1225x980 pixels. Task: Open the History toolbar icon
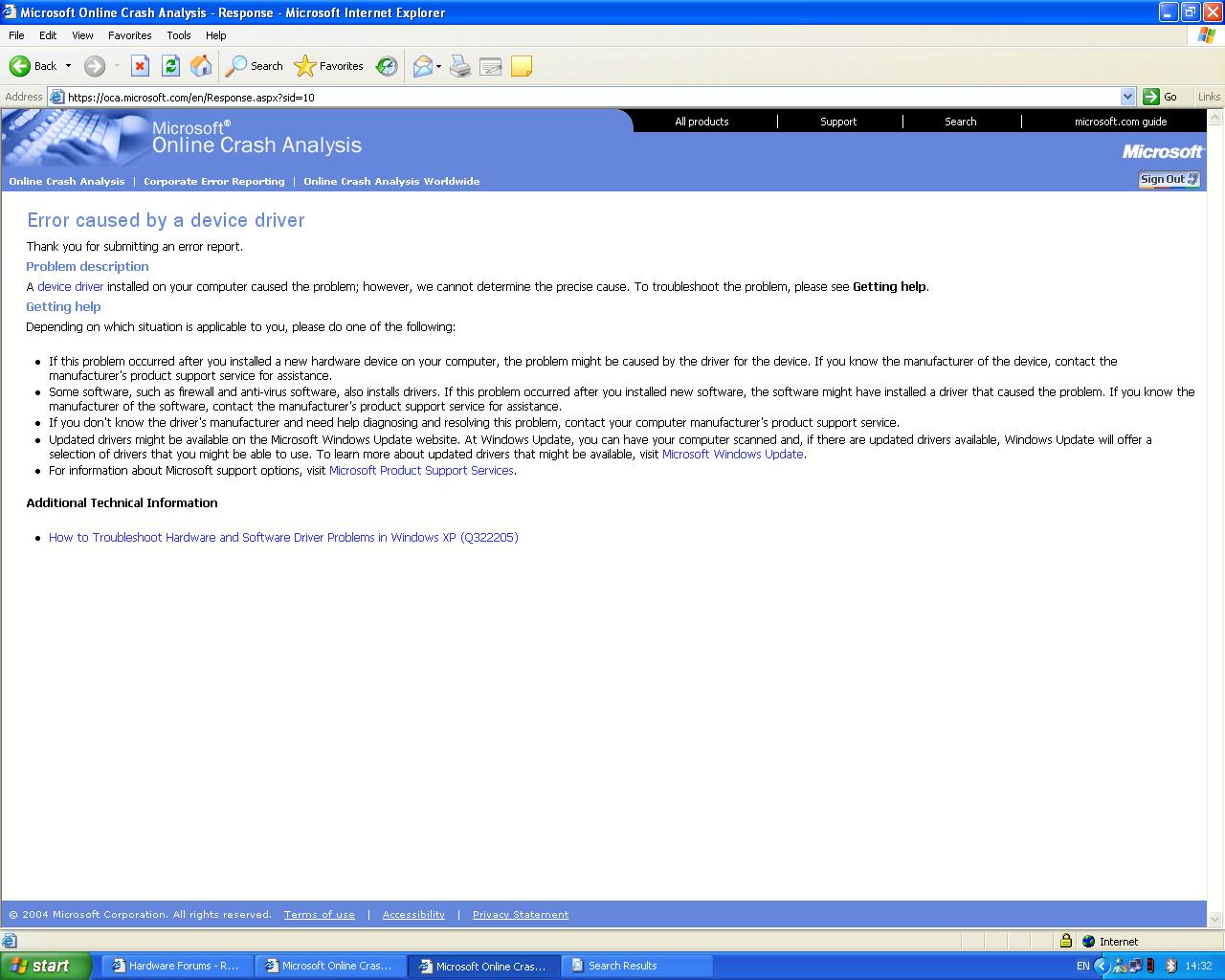[387, 66]
